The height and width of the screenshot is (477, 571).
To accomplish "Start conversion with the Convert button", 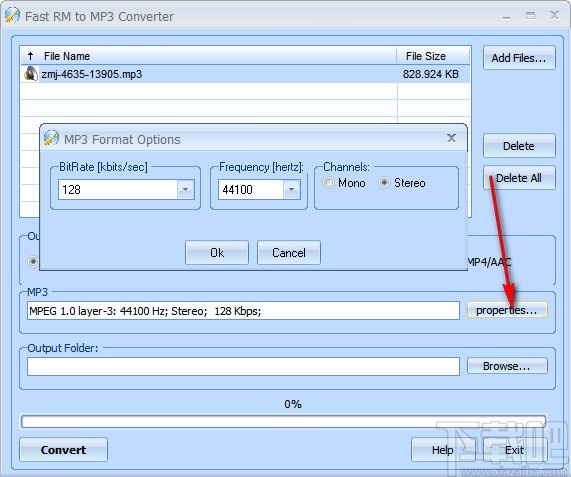I will pyautogui.click(x=63, y=450).
